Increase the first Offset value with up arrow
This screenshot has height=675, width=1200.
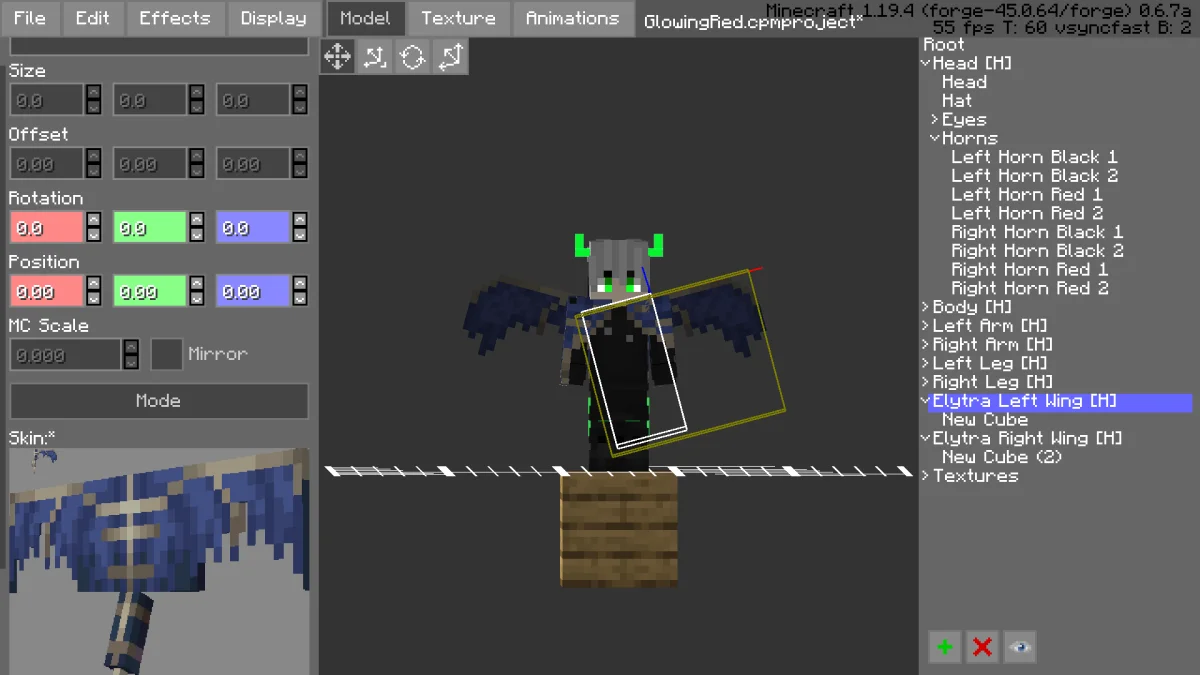coord(94,156)
